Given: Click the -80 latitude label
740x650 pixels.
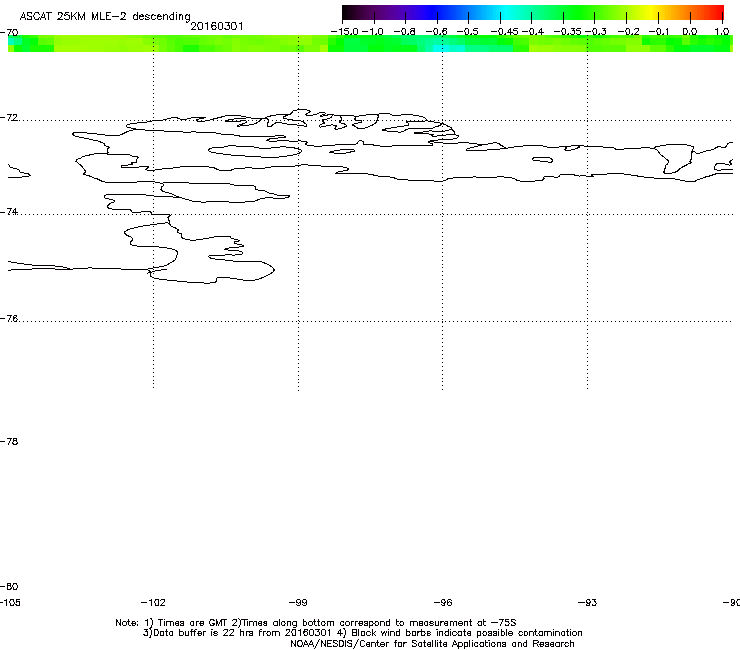Looking at the screenshot, I should tap(9, 586).
